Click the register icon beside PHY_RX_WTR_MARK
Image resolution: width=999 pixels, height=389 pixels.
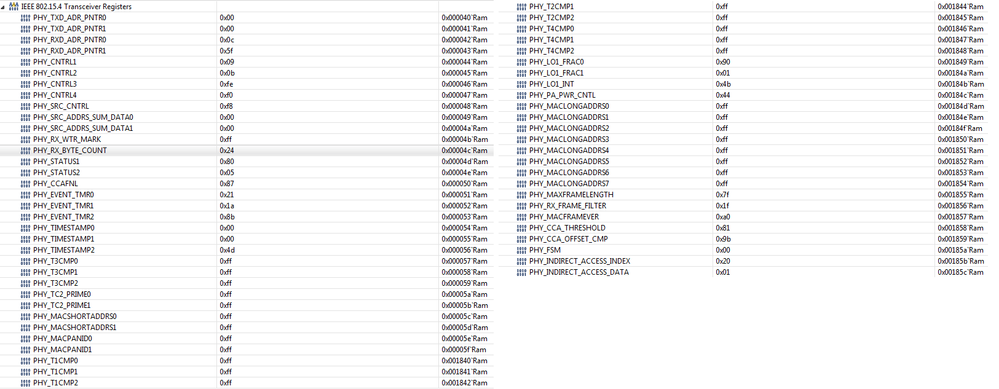coord(25,139)
